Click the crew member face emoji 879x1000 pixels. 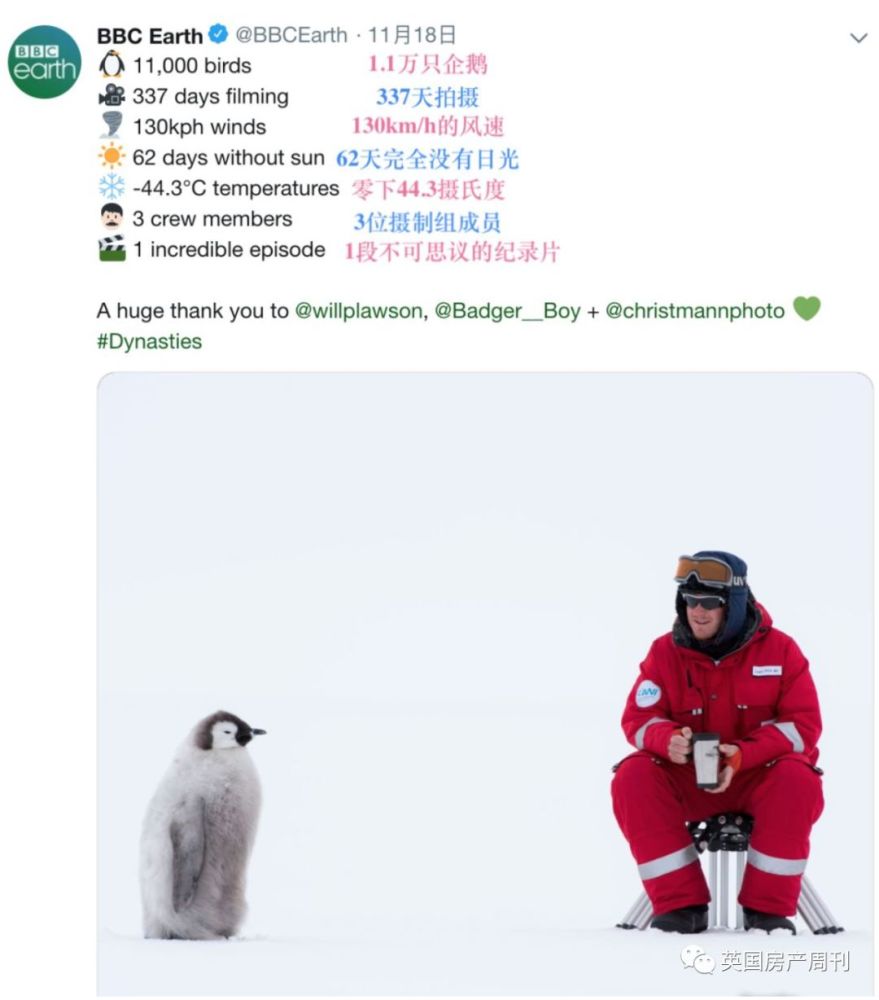pyautogui.click(x=112, y=217)
